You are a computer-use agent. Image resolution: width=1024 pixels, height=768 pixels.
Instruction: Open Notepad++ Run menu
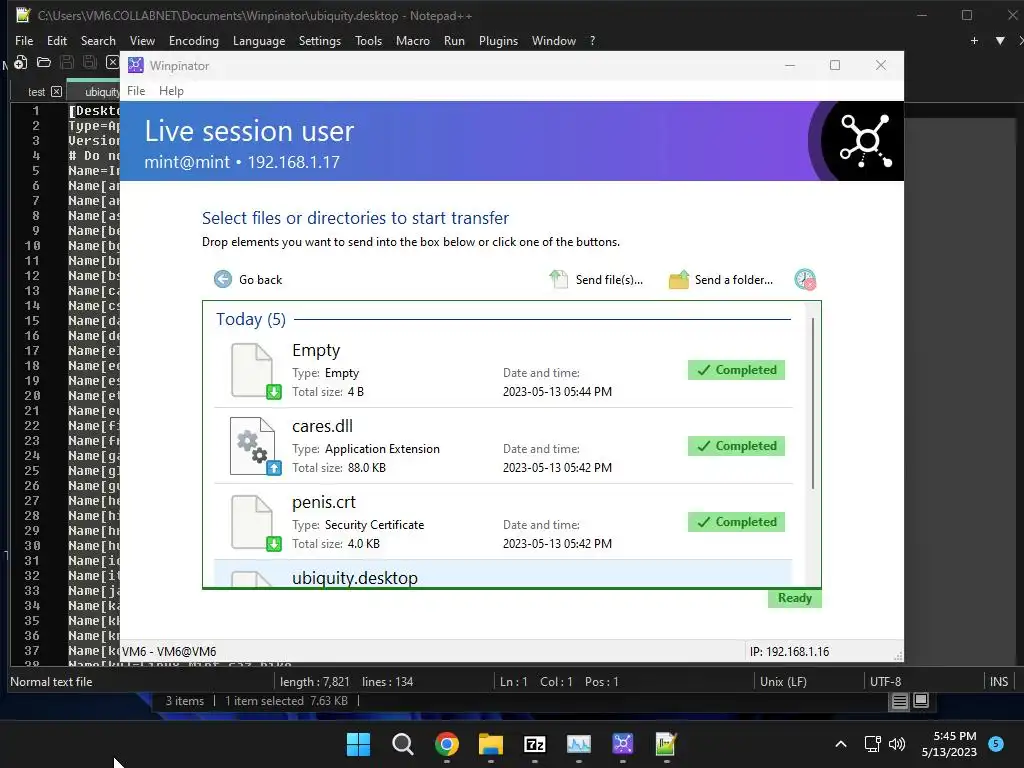click(x=454, y=40)
